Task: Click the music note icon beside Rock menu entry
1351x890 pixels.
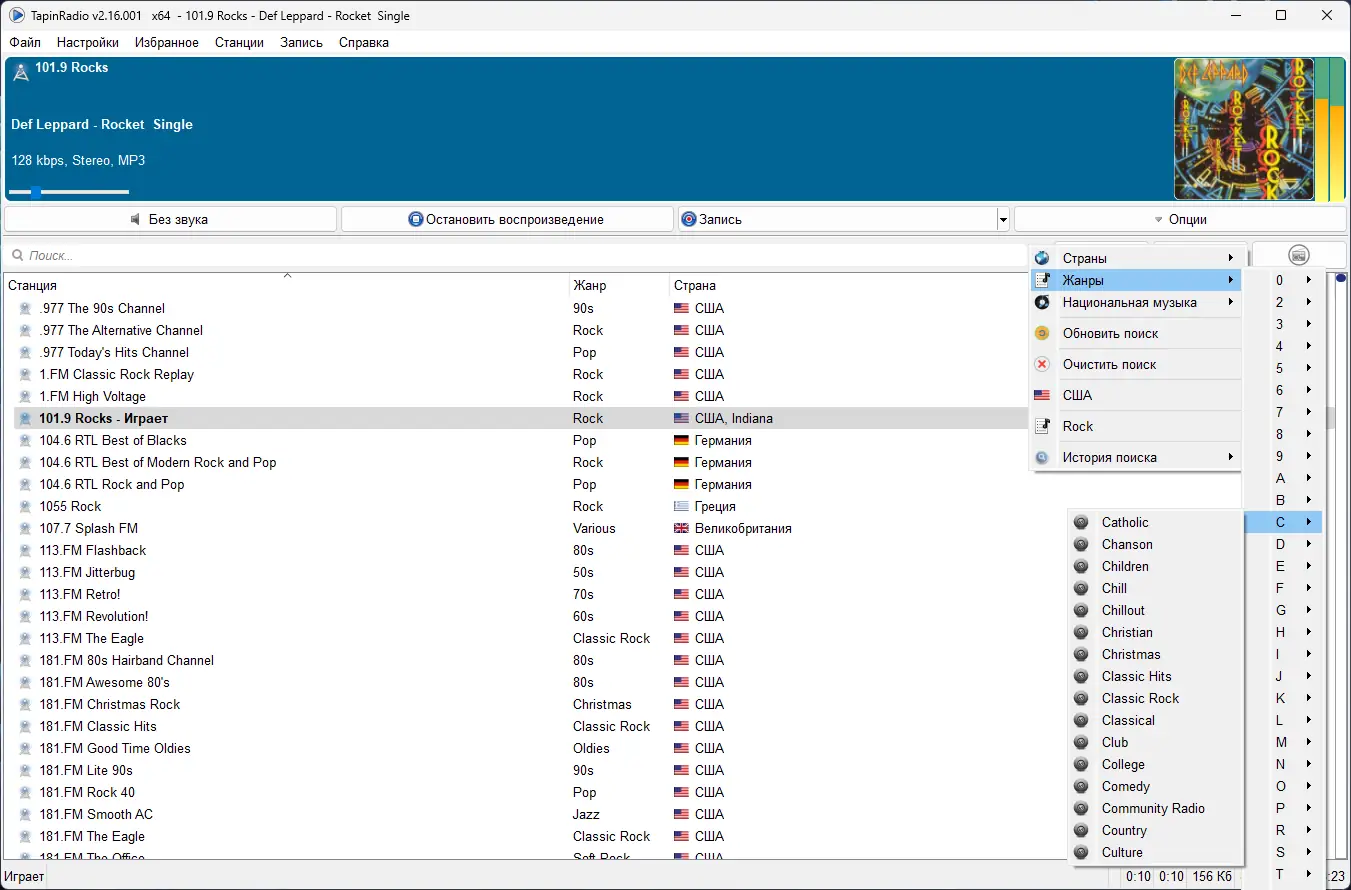Action: pos(1042,426)
